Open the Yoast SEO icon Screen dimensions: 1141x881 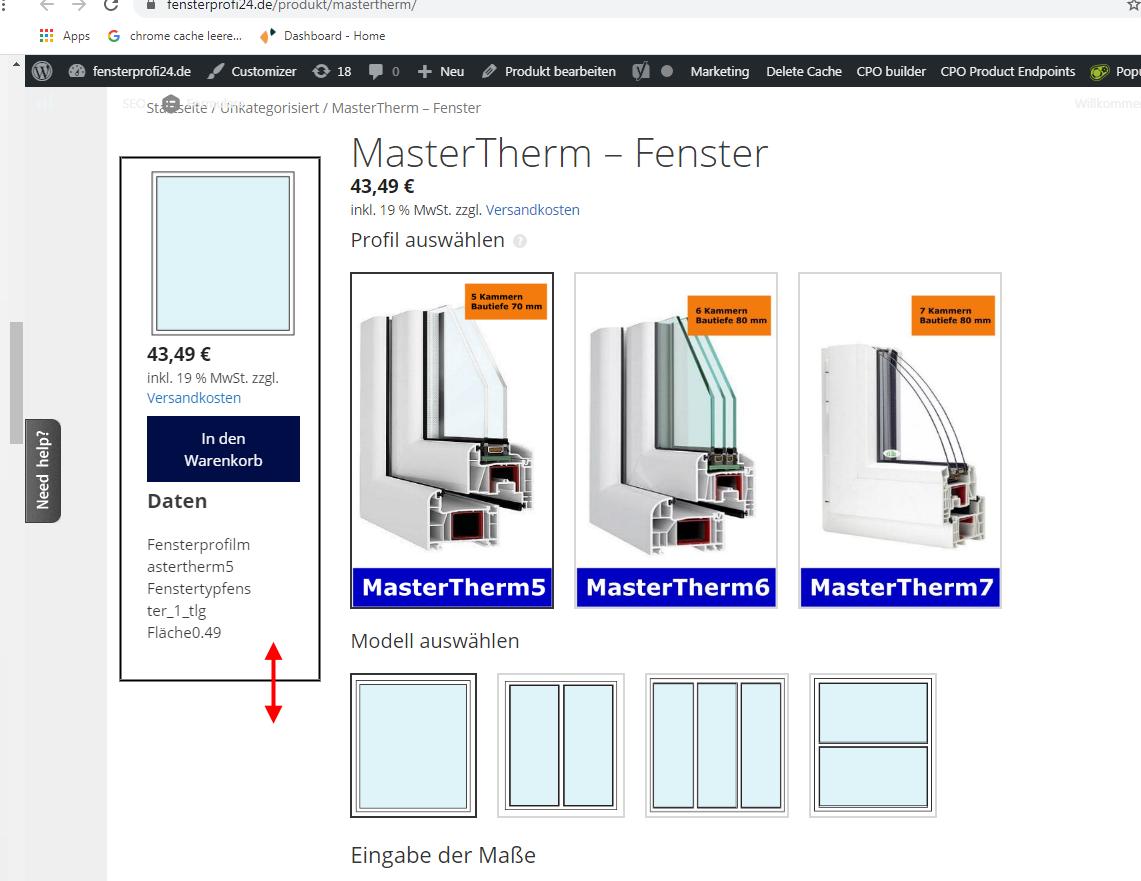640,71
